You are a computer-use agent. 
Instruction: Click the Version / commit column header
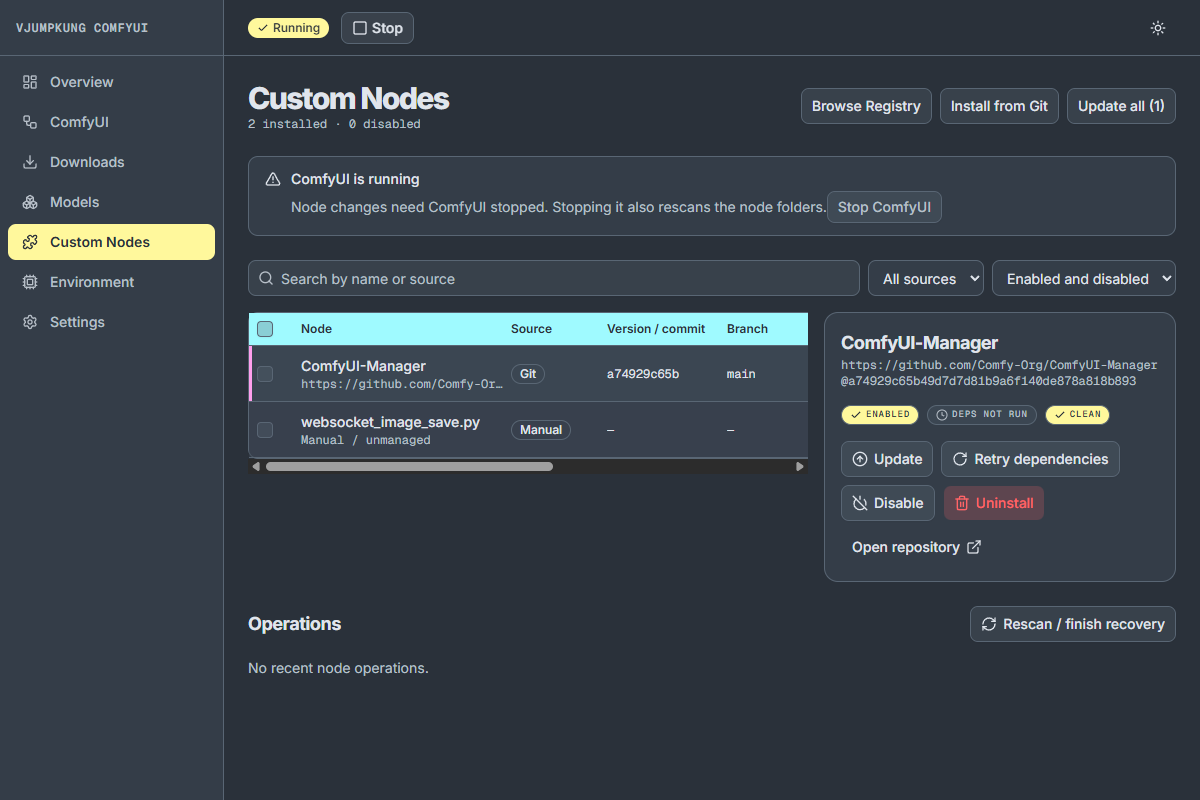(x=656, y=329)
